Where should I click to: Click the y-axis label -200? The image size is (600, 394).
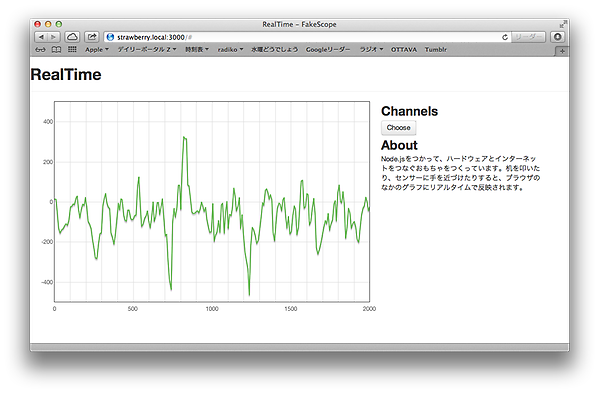coord(47,242)
